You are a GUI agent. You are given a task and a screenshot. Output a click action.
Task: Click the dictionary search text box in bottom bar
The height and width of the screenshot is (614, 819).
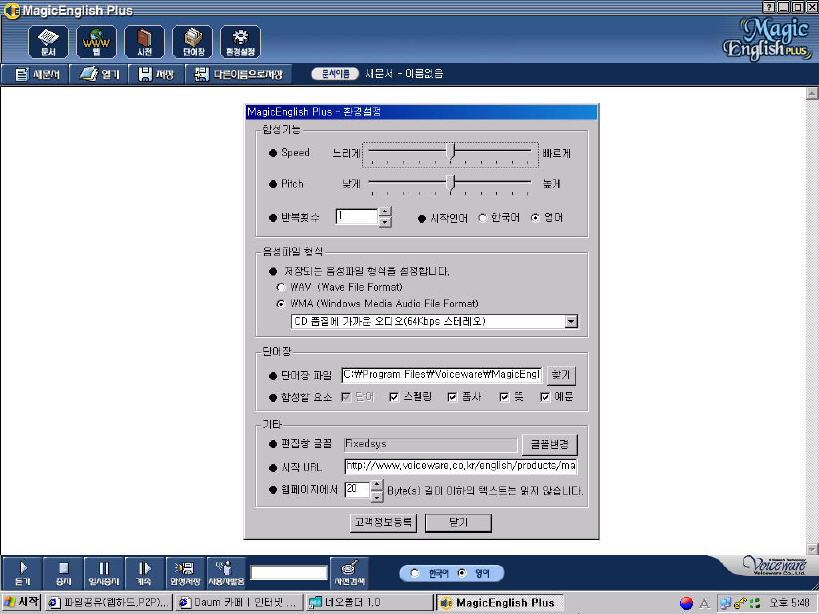pyautogui.click(x=289, y=573)
